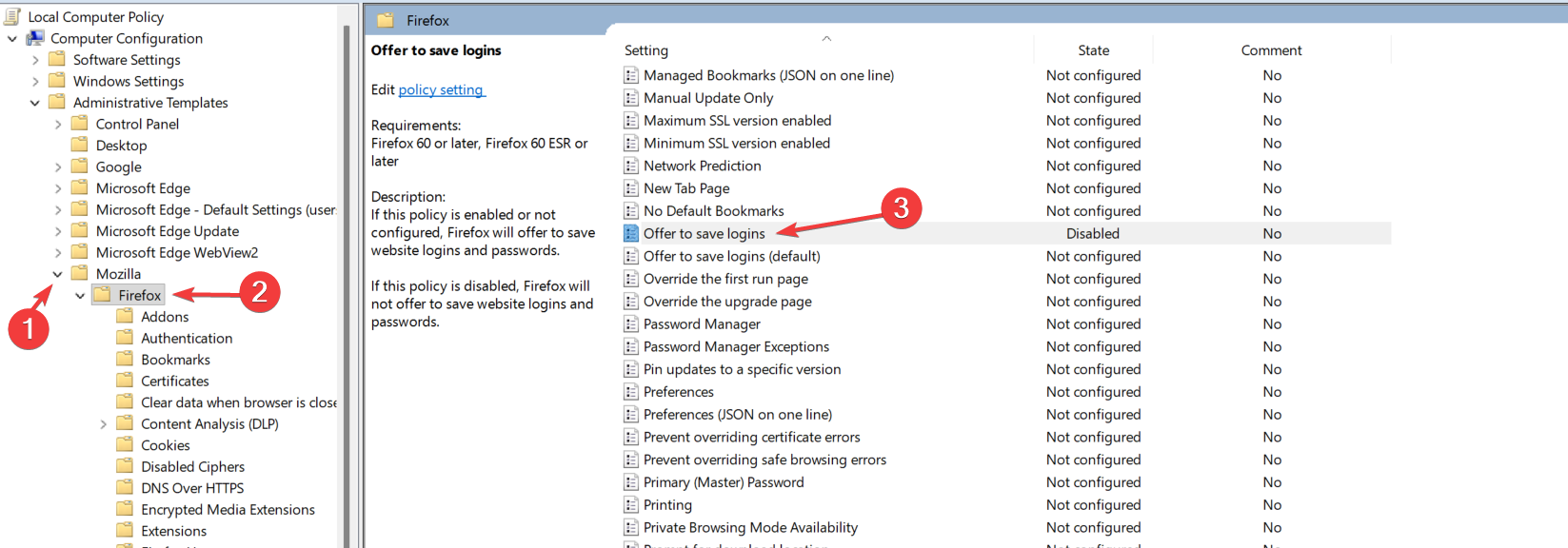Viewport: 1568px width, 548px height.
Task: Expand the Control Panel node
Action: click(58, 125)
